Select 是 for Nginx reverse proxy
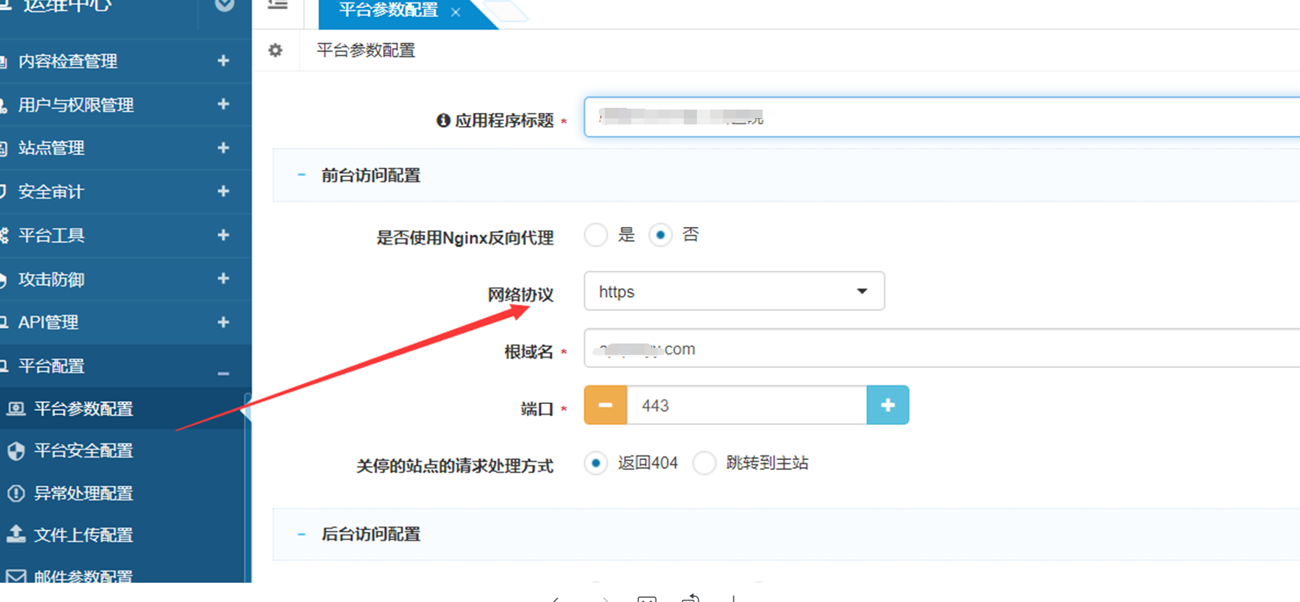1300x602 pixels. [x=596, y=235]
